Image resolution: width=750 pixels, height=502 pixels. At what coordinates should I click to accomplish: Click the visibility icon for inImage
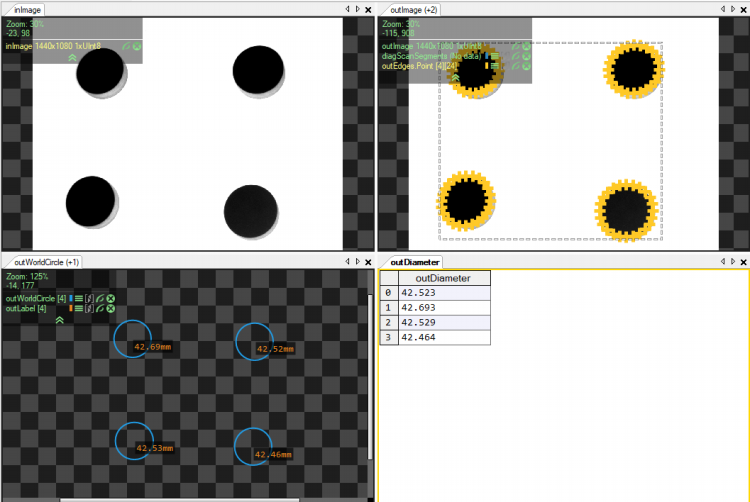click(x=126, y=46)
